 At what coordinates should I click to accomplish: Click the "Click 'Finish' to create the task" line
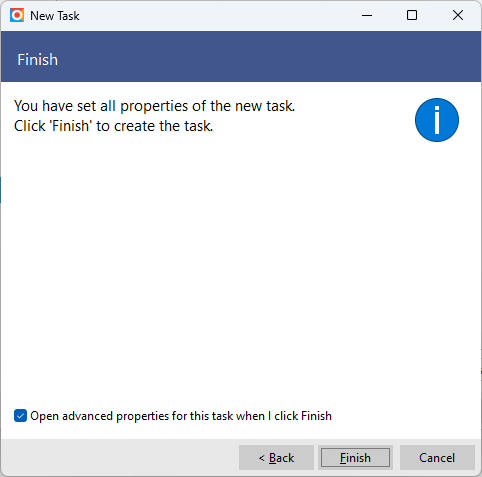point(114,126)
